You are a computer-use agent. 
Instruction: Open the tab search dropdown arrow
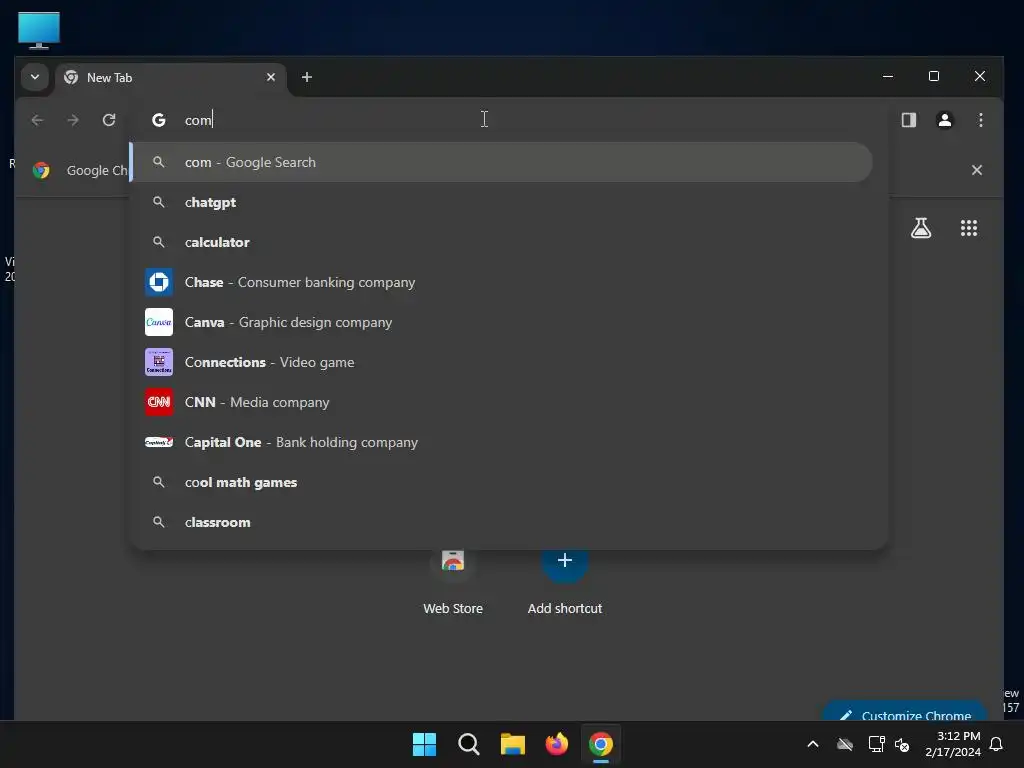point(35,77)
